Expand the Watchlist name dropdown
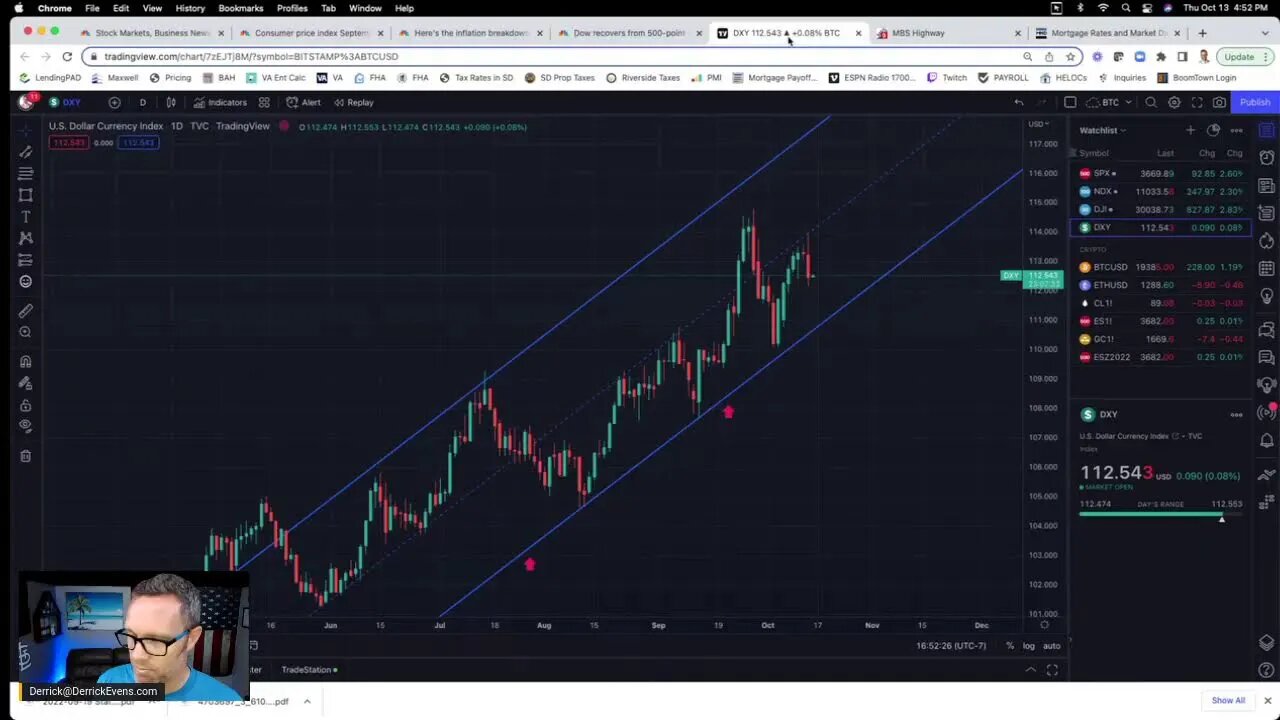Screen dimensions: 1280x720 [x=1102, y=130]
